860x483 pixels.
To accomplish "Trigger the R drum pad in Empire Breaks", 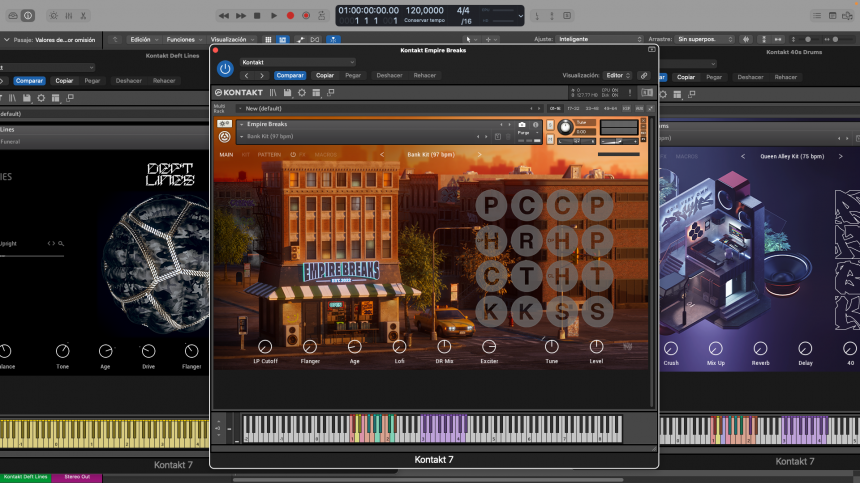I will click(527, 241).
